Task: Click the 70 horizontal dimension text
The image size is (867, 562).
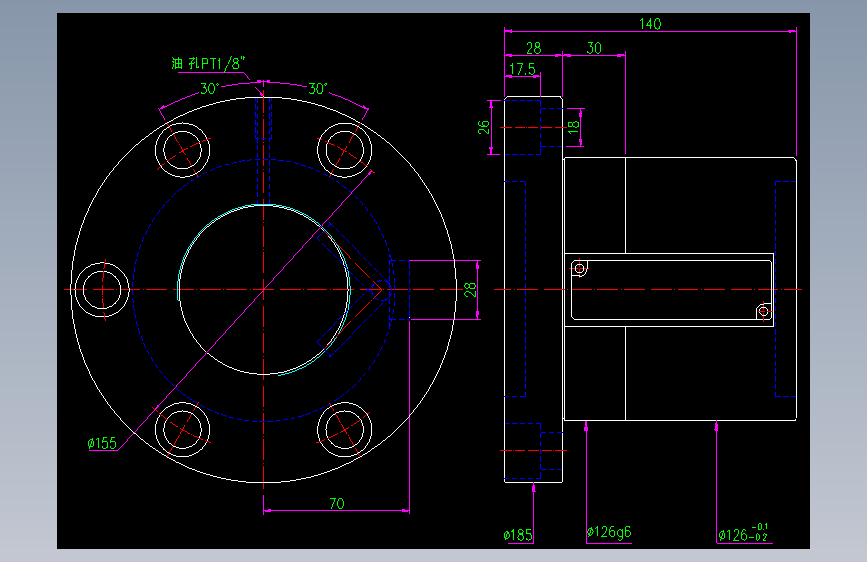Action: [x=337, y=503]
